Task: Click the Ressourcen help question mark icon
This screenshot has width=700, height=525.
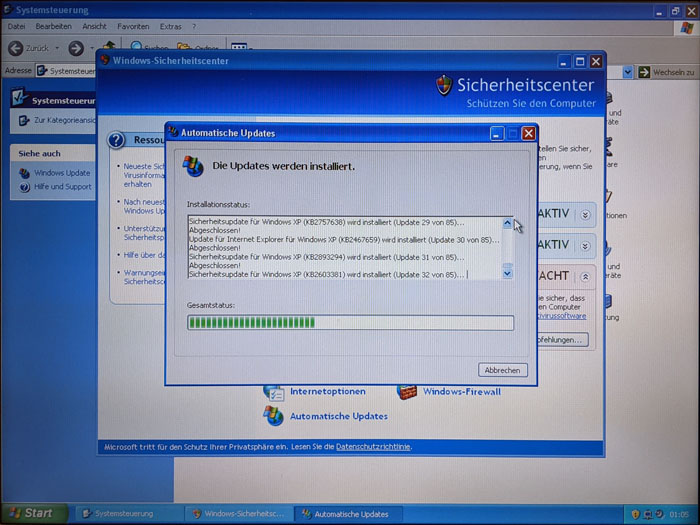Action: click(x=116, y=140)
